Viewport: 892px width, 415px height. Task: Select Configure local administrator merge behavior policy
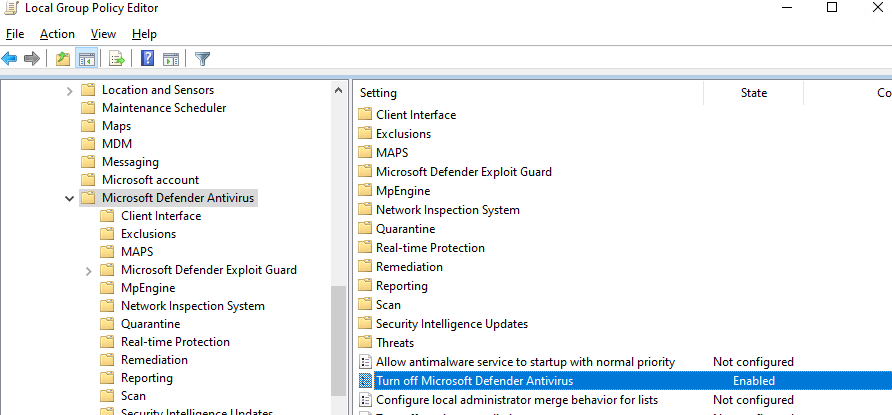pyautogui.click(x=517, y=400)
